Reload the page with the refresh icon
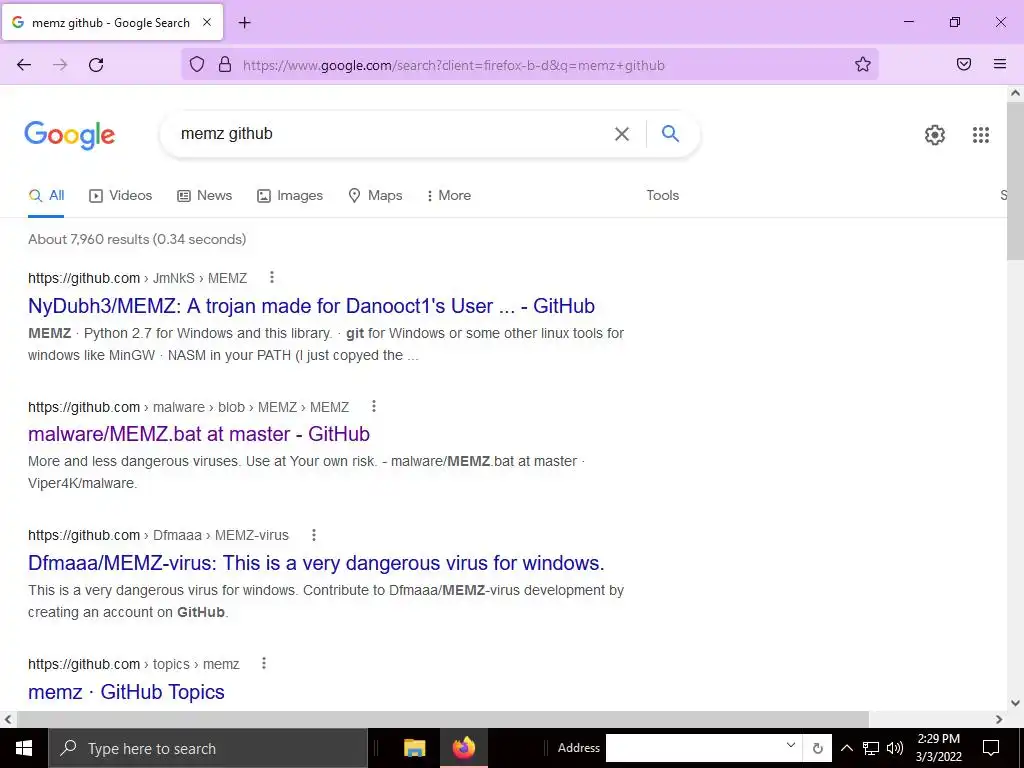Image resolution: width=1024 pixels, height=768 pixels. coord(96,65)
